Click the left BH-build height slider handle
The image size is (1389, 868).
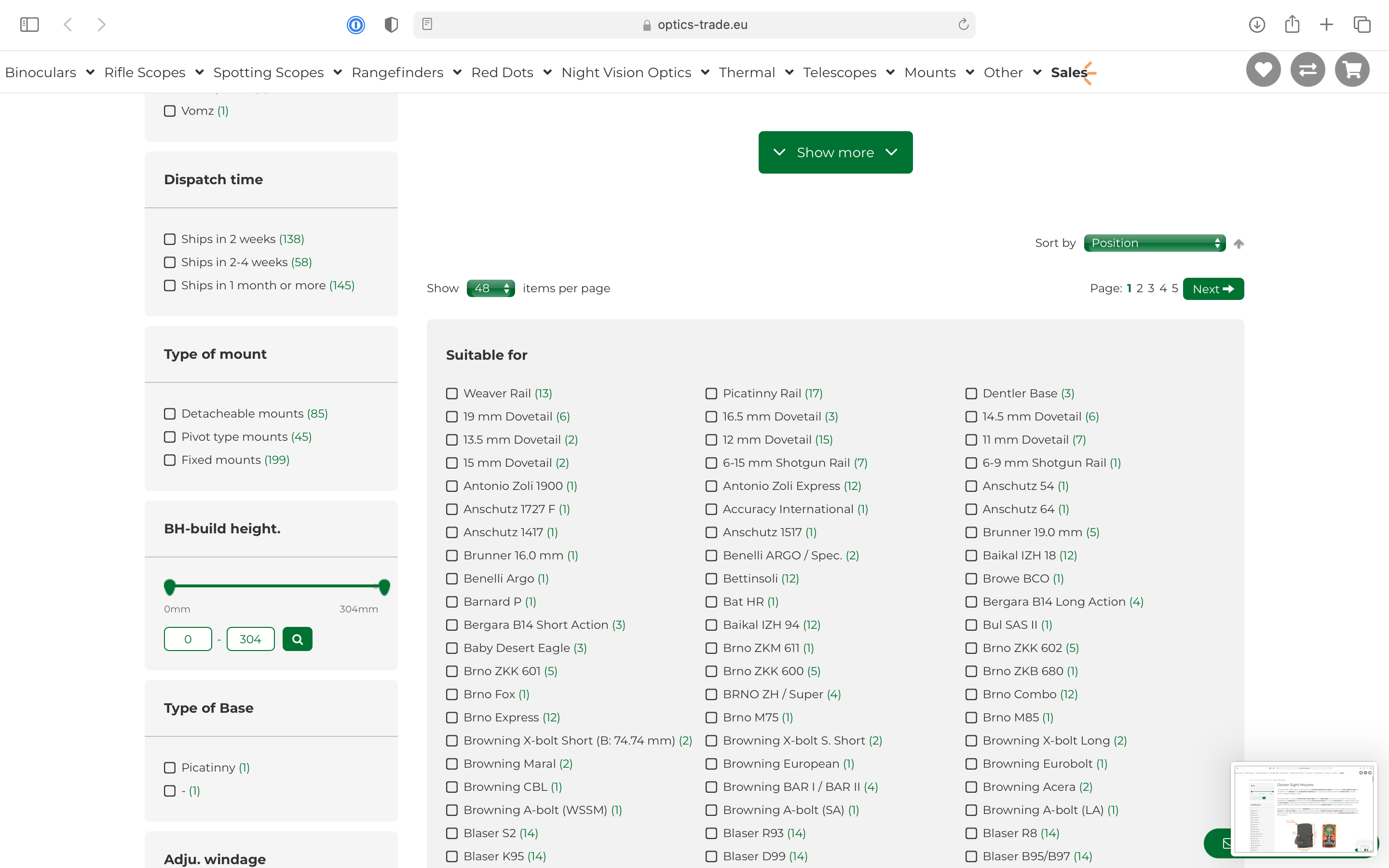169,587
